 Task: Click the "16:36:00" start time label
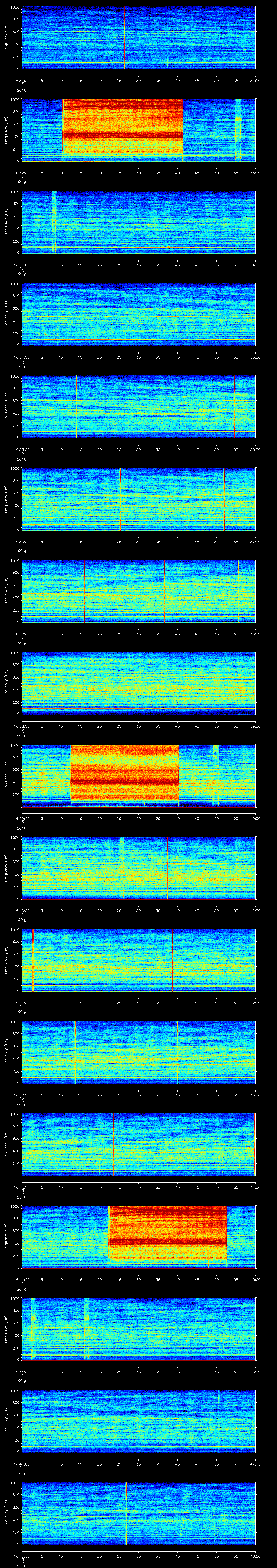[x=22, y=542]
